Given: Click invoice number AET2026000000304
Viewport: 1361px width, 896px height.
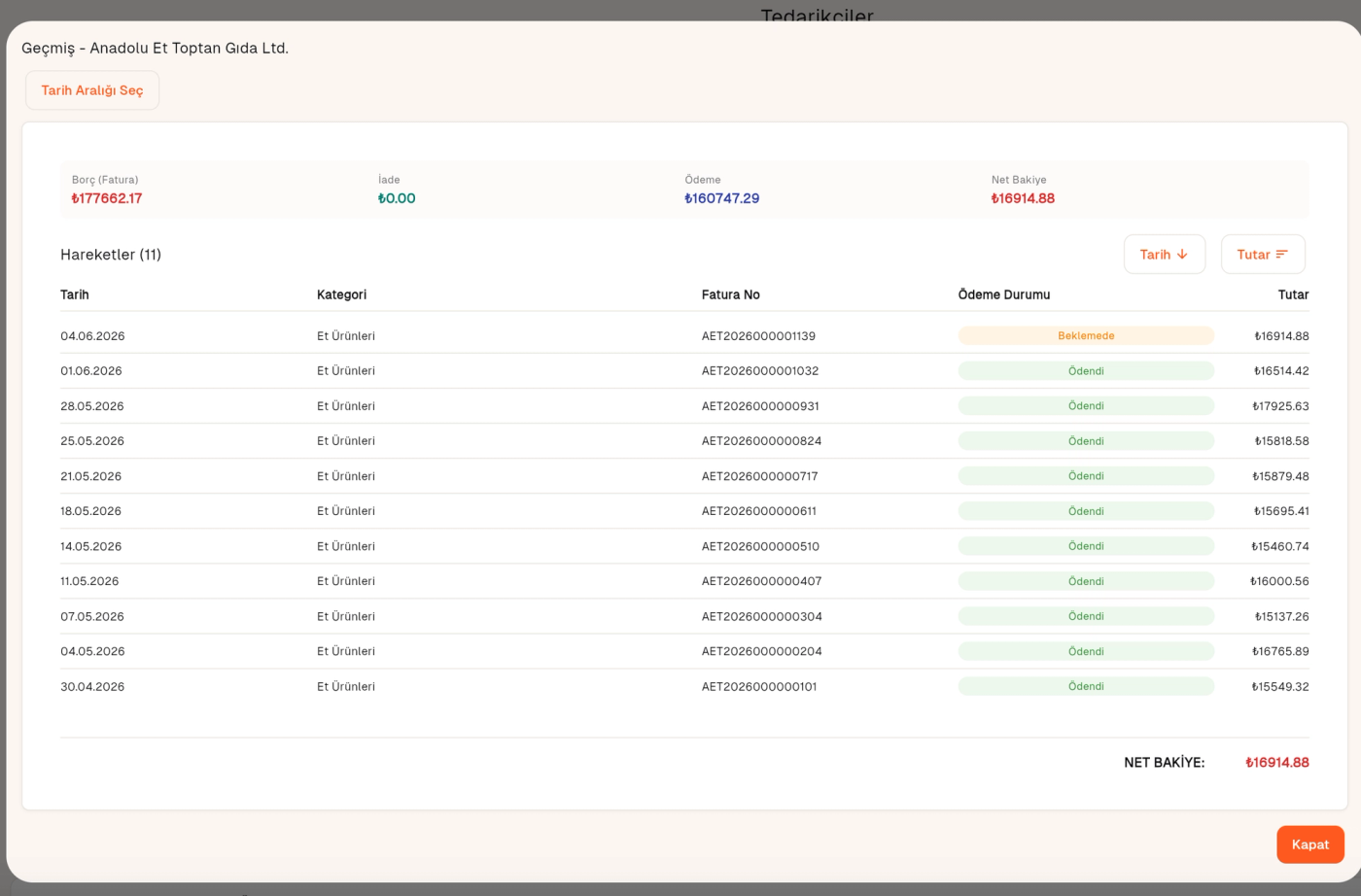Looking at the screenshot, I should [761, 616].
